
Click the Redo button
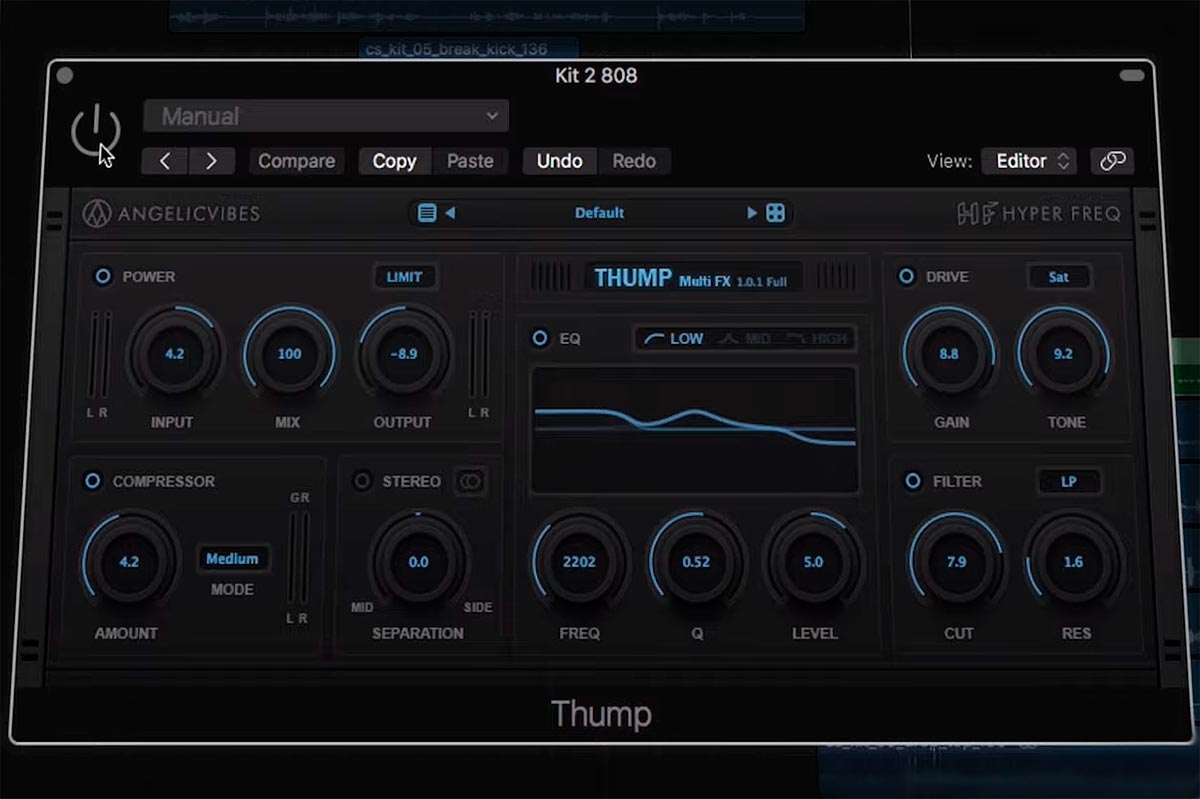click(x=634, y=161)
